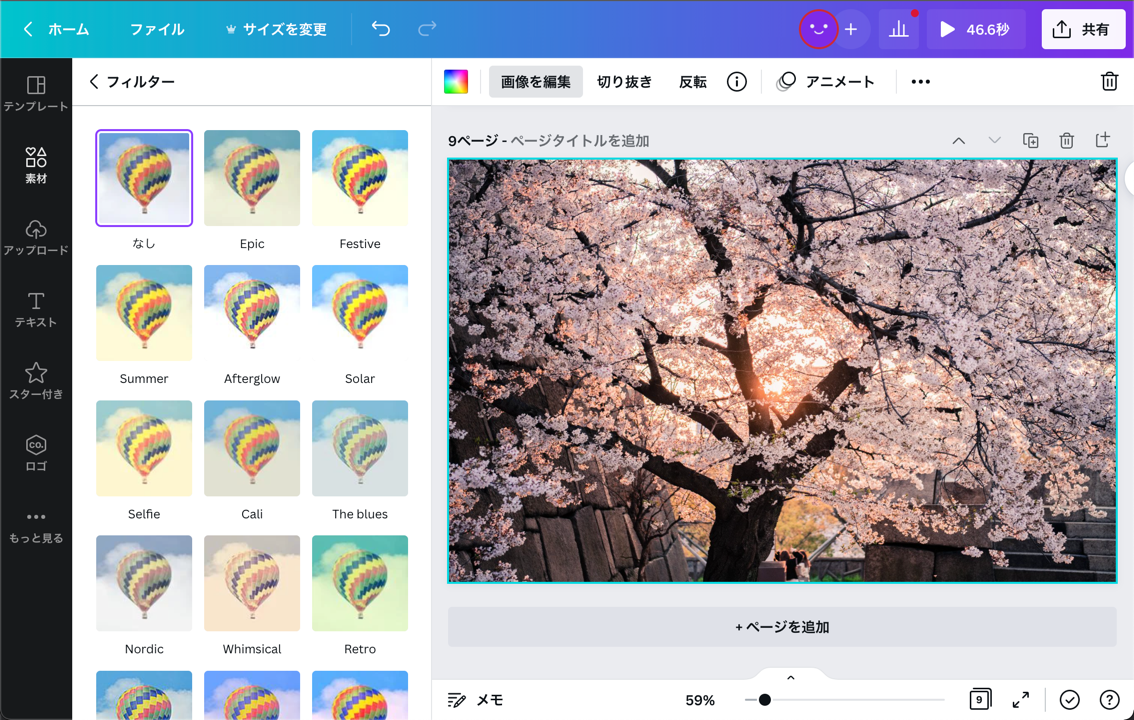Viewport: 1134px width, 720px height.
Task: Click the rainbow color picker swatch
Action: (456, 82)
